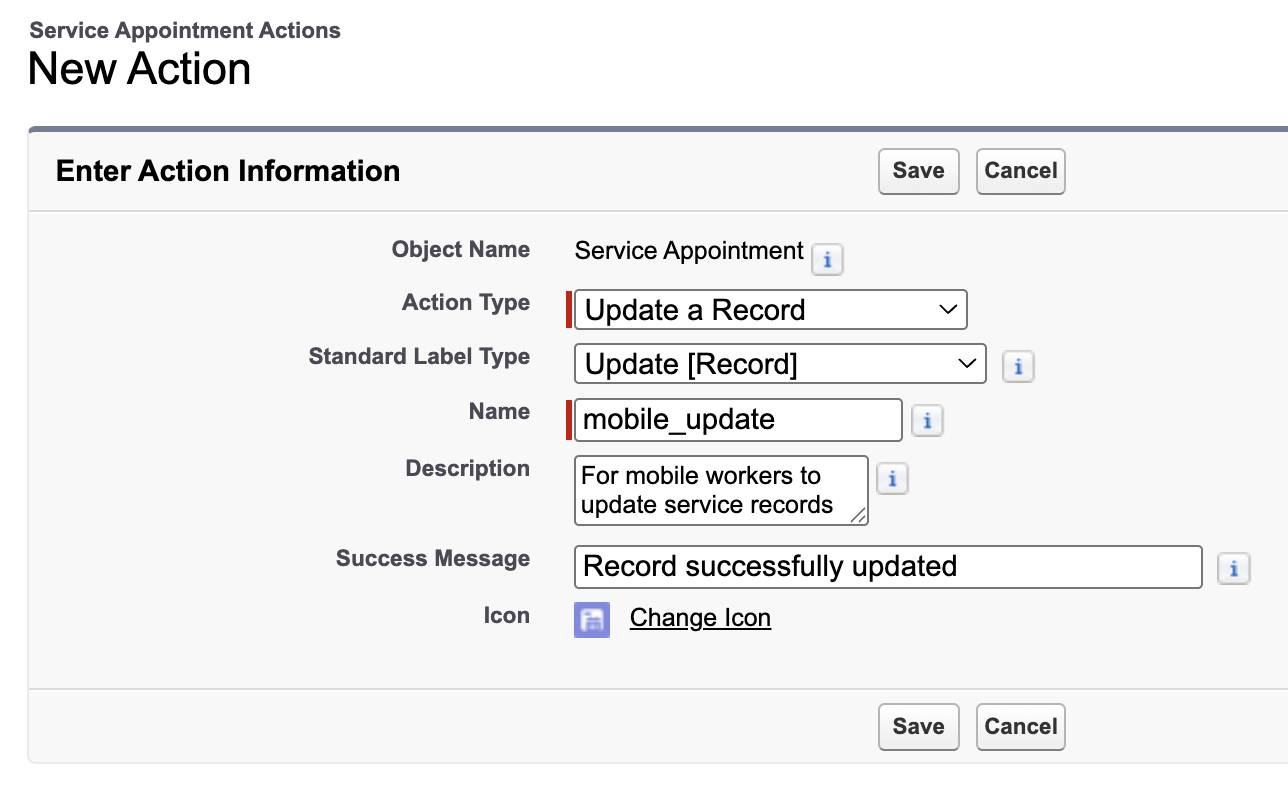This screenshot has width=1288, height=794.
Task: Click the Success Message input field
Action: point(888,567)
